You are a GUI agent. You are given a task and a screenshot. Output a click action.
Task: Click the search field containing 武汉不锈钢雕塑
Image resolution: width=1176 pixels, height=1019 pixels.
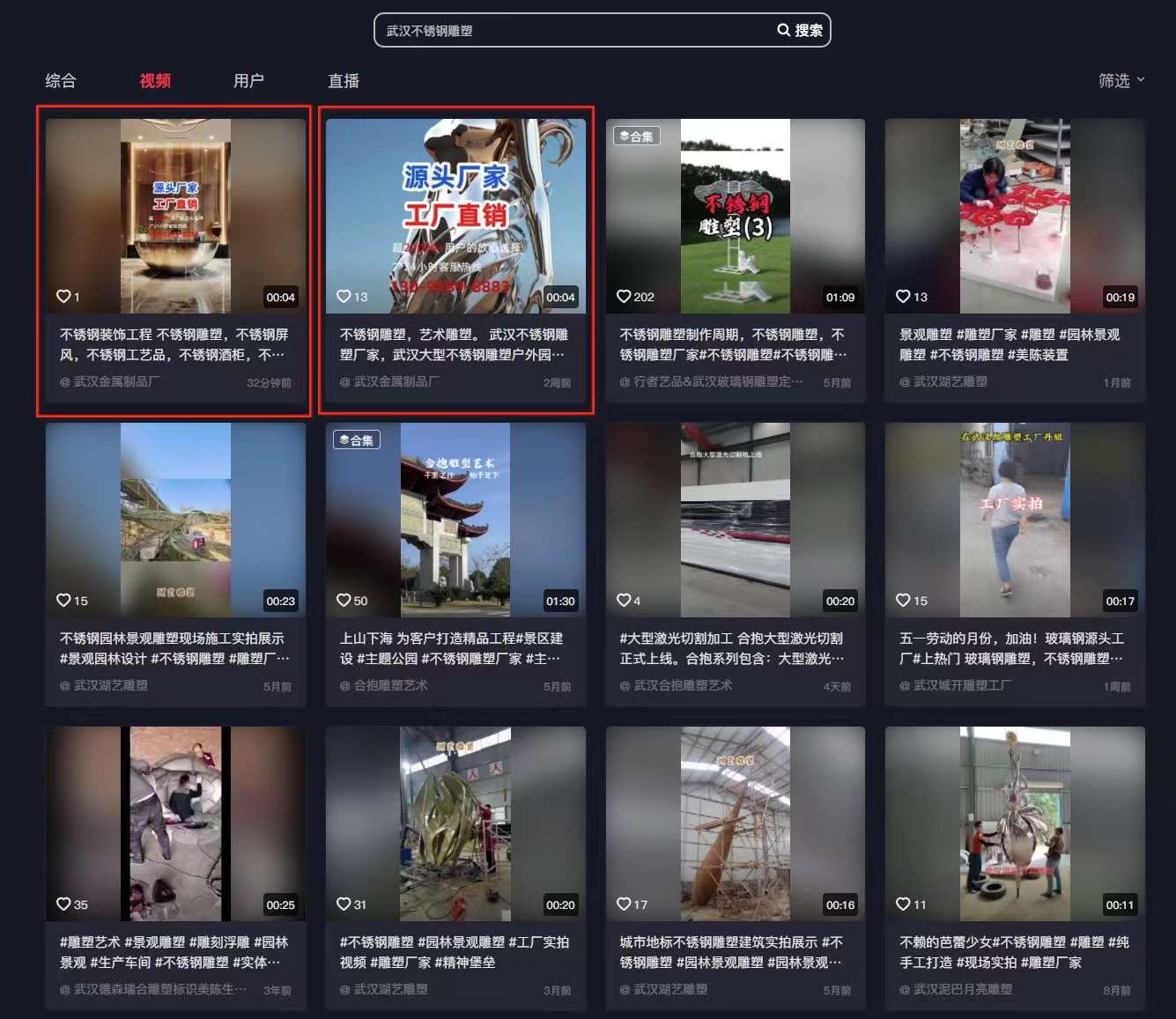coord(573,31)
